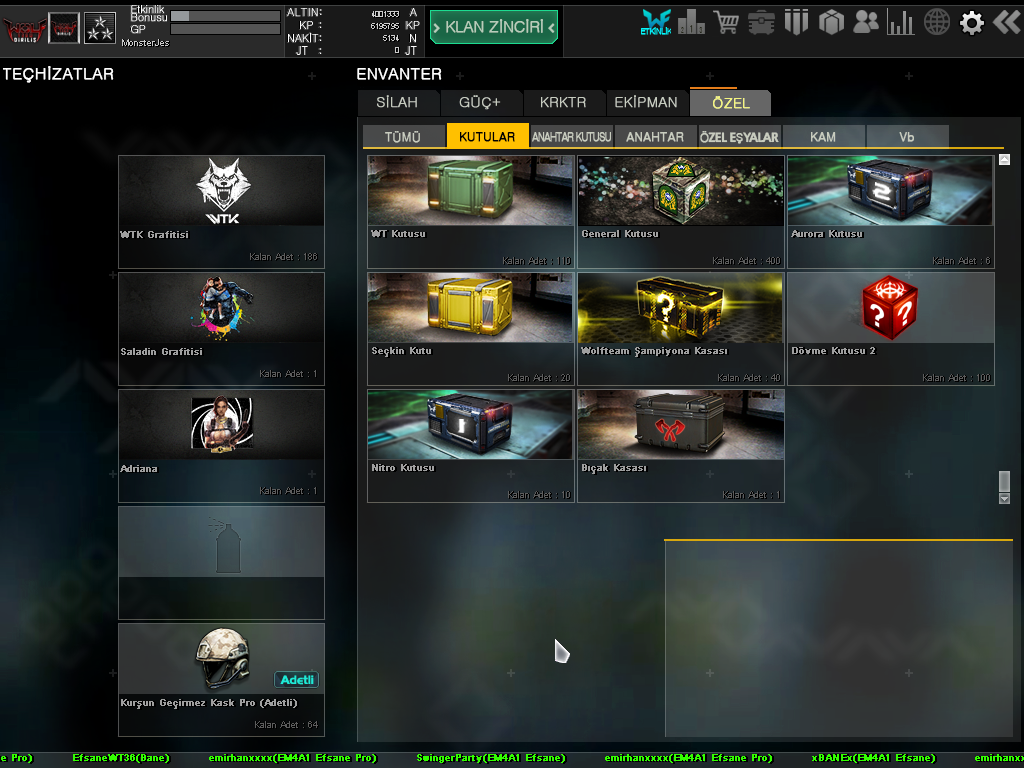Select the Seçkin Kutu yellow box
This screenshot has height=768, width=1024.
470,328
